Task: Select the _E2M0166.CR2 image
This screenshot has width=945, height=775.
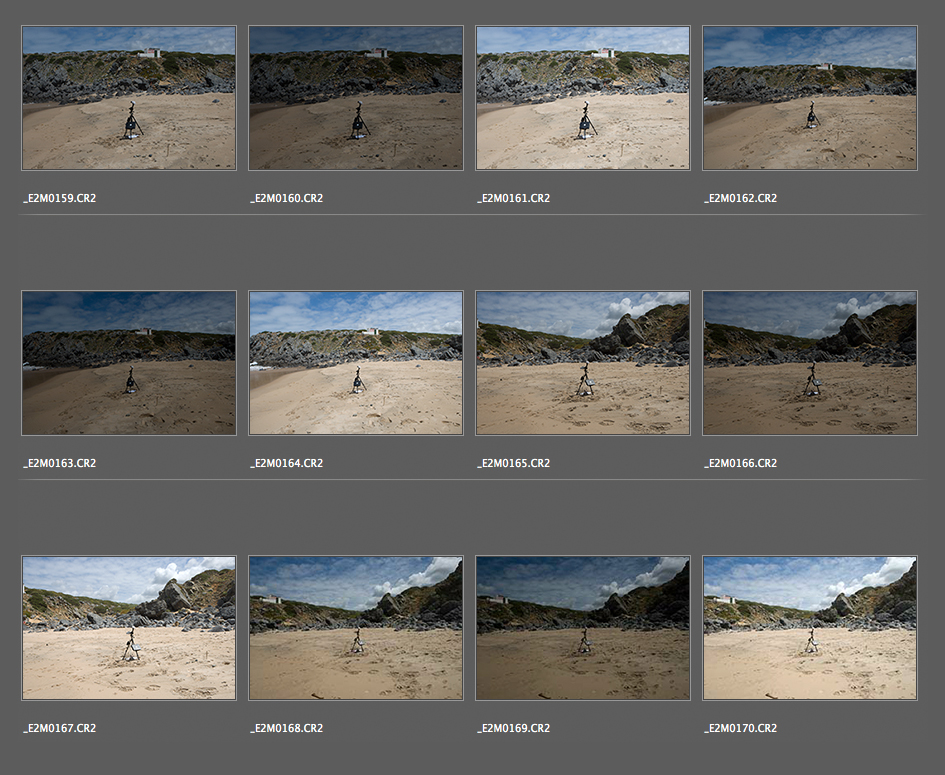Action: pyautogui.click(x=810, y=363)
